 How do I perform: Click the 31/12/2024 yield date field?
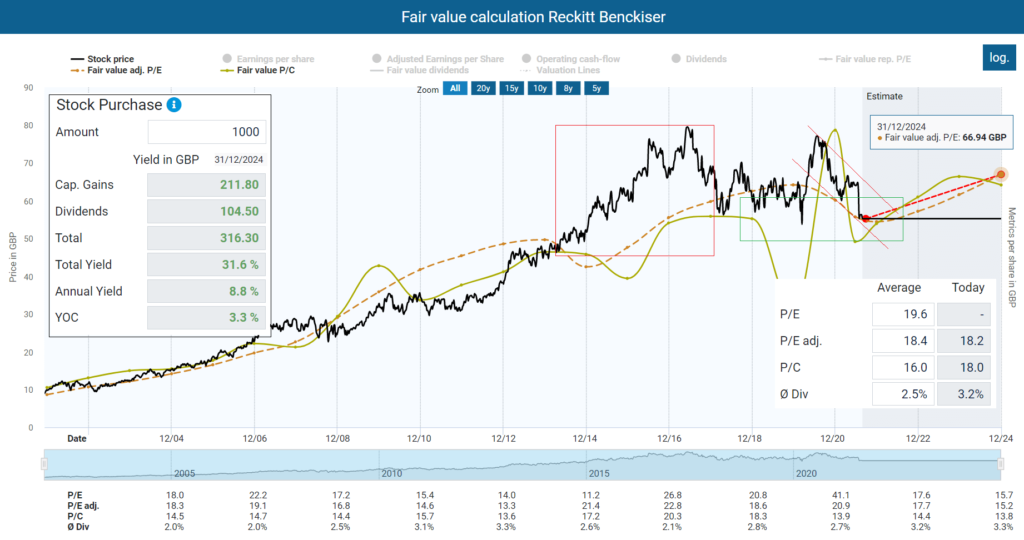coord(239,159)
